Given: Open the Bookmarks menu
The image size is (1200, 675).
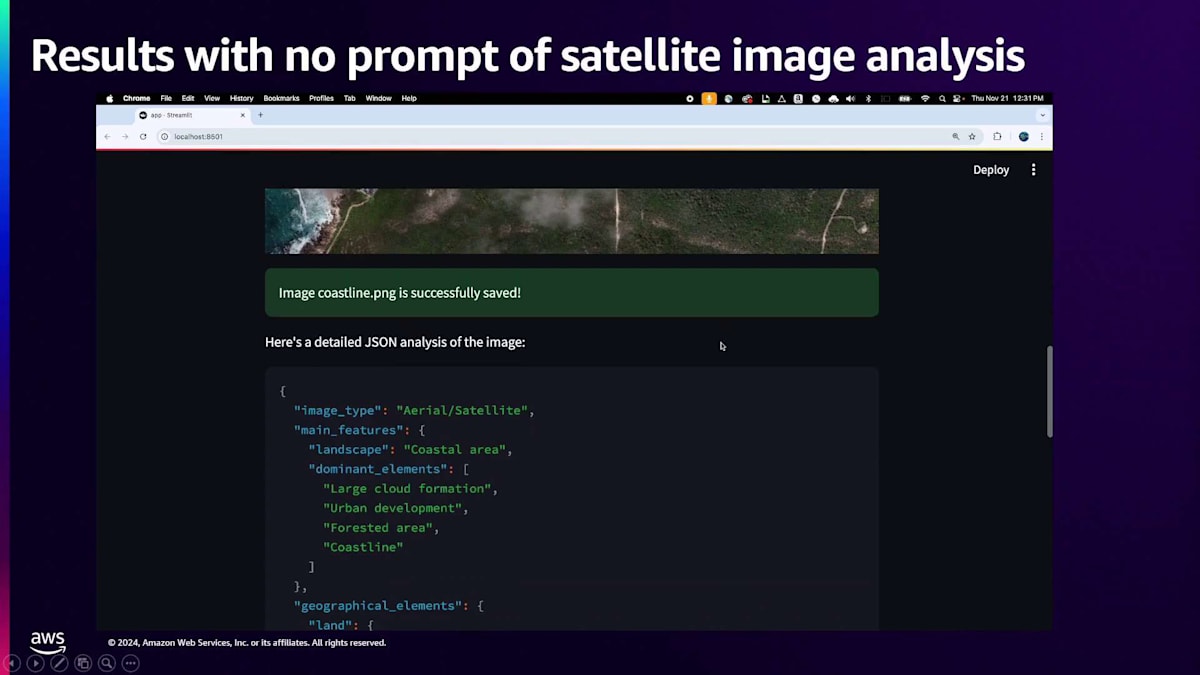Looking at the screenshot, I should 281,98.
